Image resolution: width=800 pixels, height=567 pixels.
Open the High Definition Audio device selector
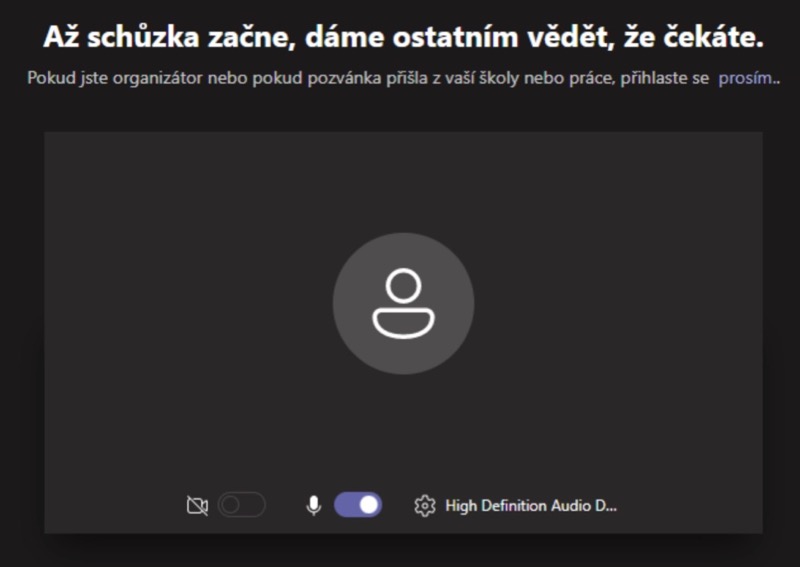(531, 506)
